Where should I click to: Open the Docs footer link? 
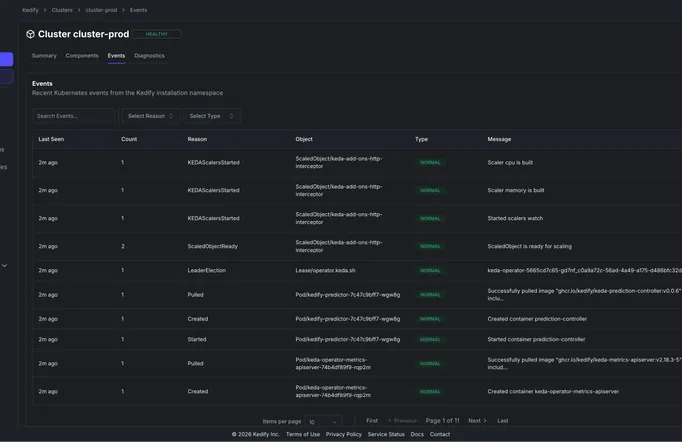(417, 434)
